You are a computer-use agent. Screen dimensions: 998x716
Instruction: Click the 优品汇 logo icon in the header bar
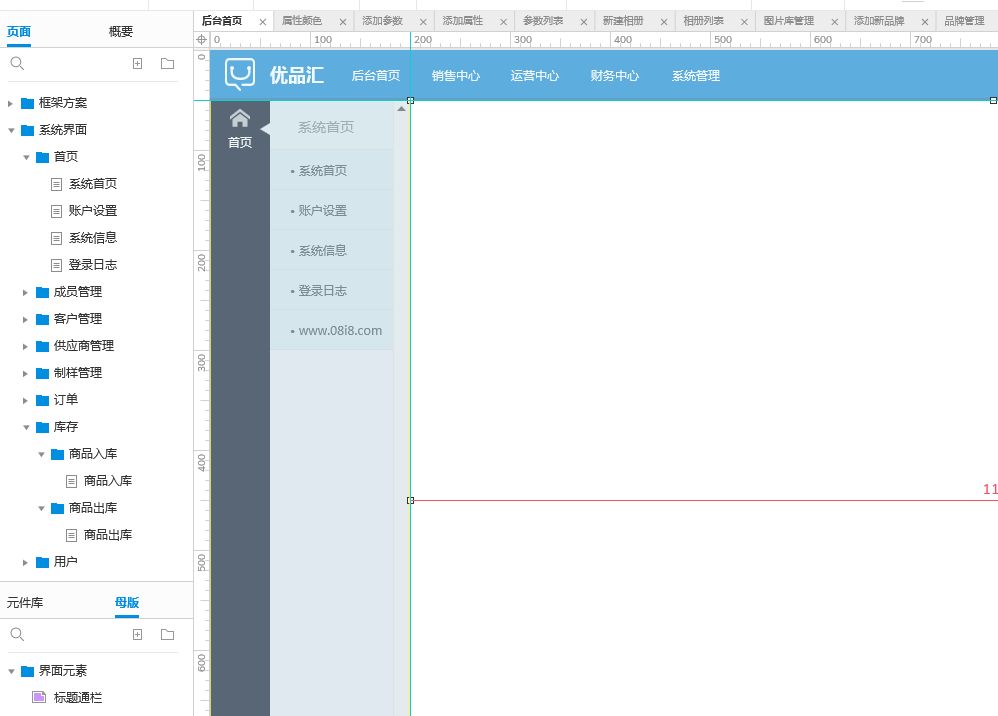coord(240,74)
